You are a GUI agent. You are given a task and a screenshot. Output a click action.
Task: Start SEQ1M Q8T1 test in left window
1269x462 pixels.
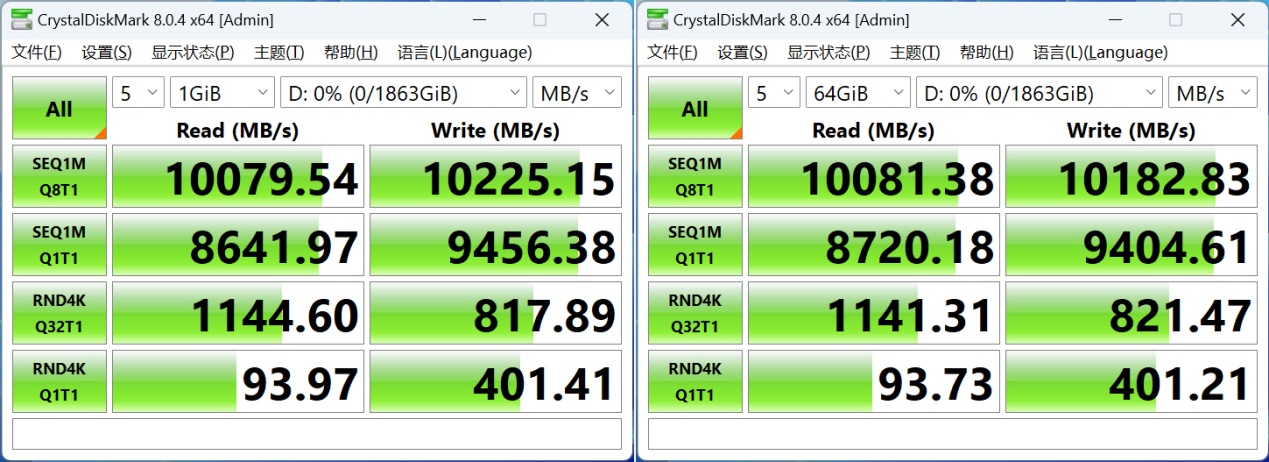(59, 176)
